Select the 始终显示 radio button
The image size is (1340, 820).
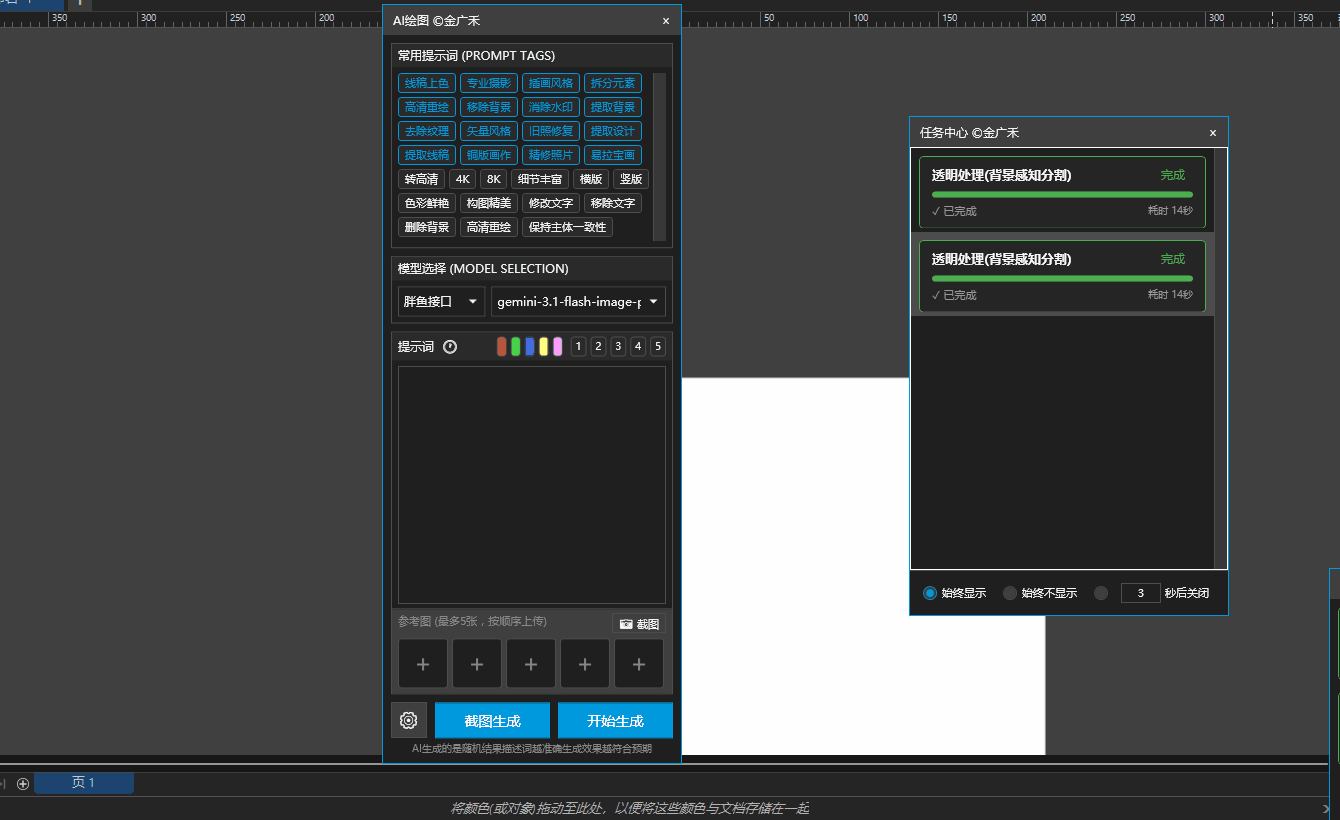930,593
